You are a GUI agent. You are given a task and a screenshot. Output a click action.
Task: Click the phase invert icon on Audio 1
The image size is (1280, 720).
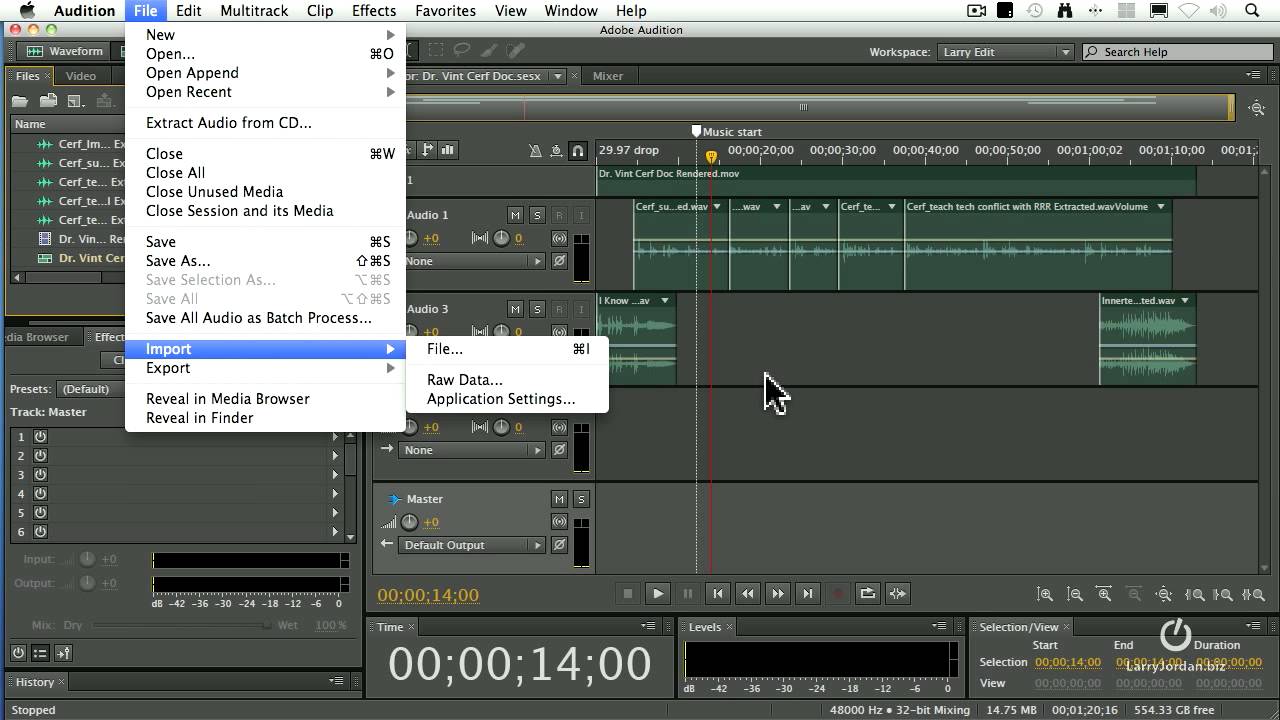click(559, 261)
